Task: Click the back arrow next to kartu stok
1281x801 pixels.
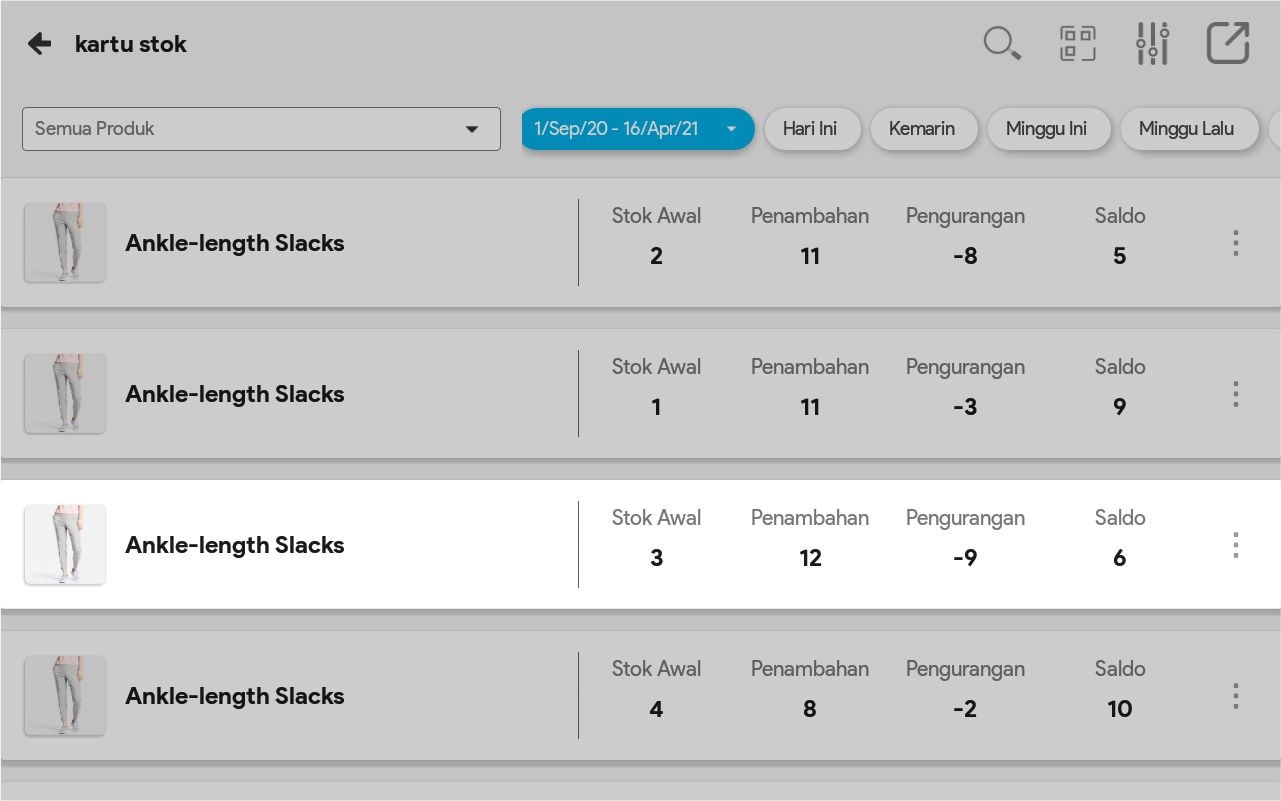Action: 39,44
